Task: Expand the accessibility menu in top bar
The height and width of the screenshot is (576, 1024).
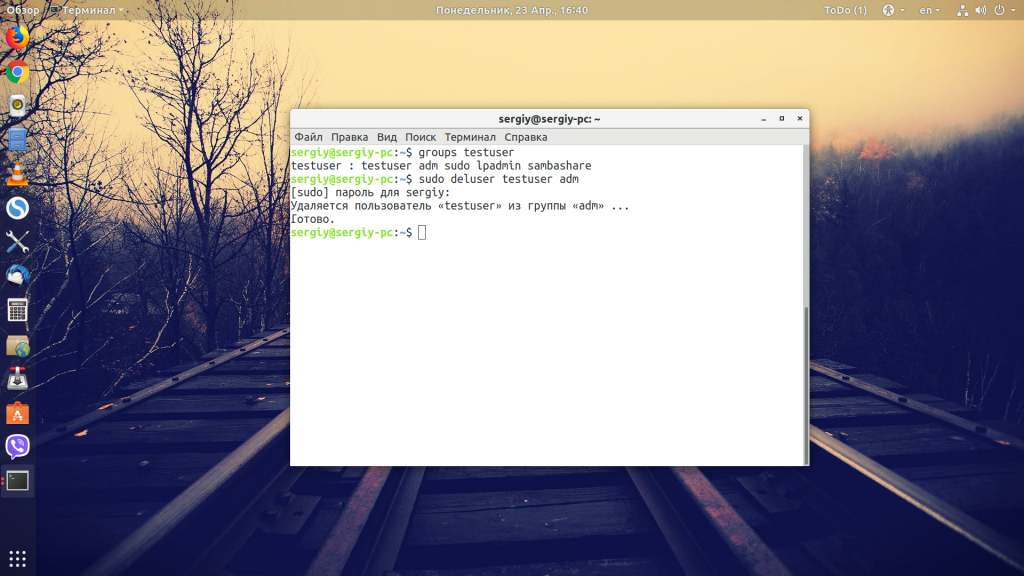Action: pyautogui.click(x=893, y=10)
